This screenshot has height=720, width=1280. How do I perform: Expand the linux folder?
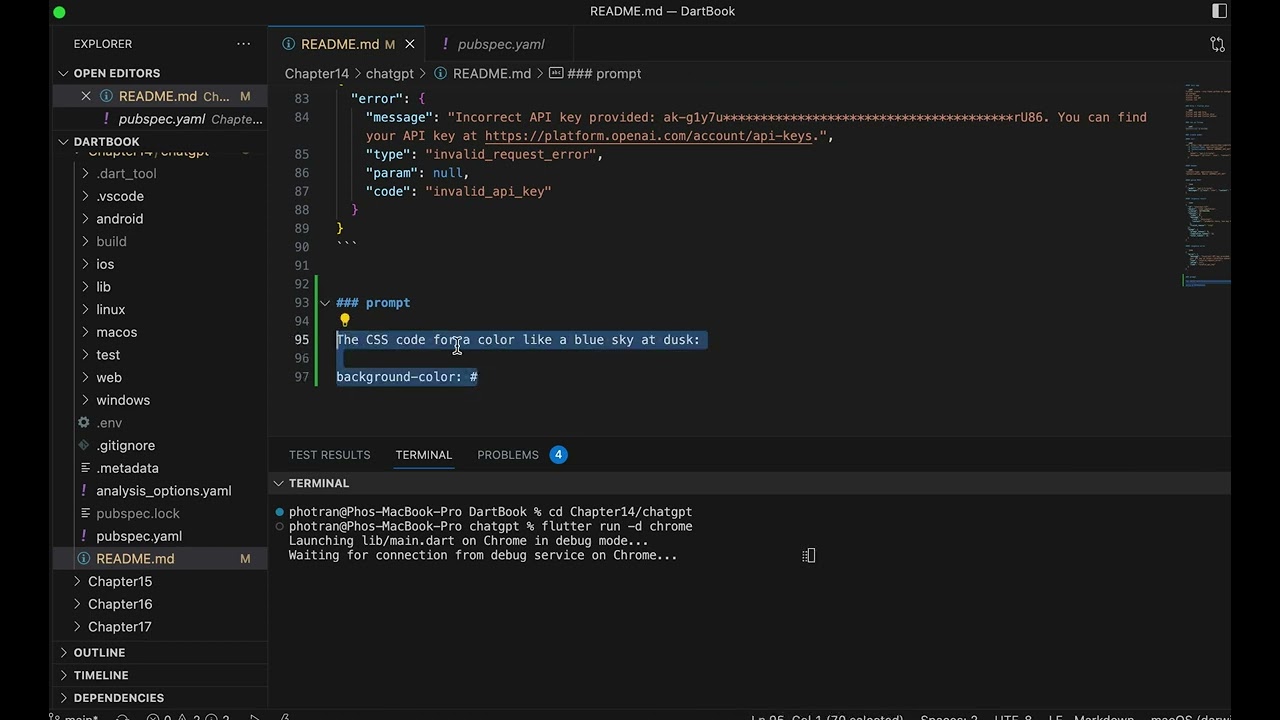[85, 310]
